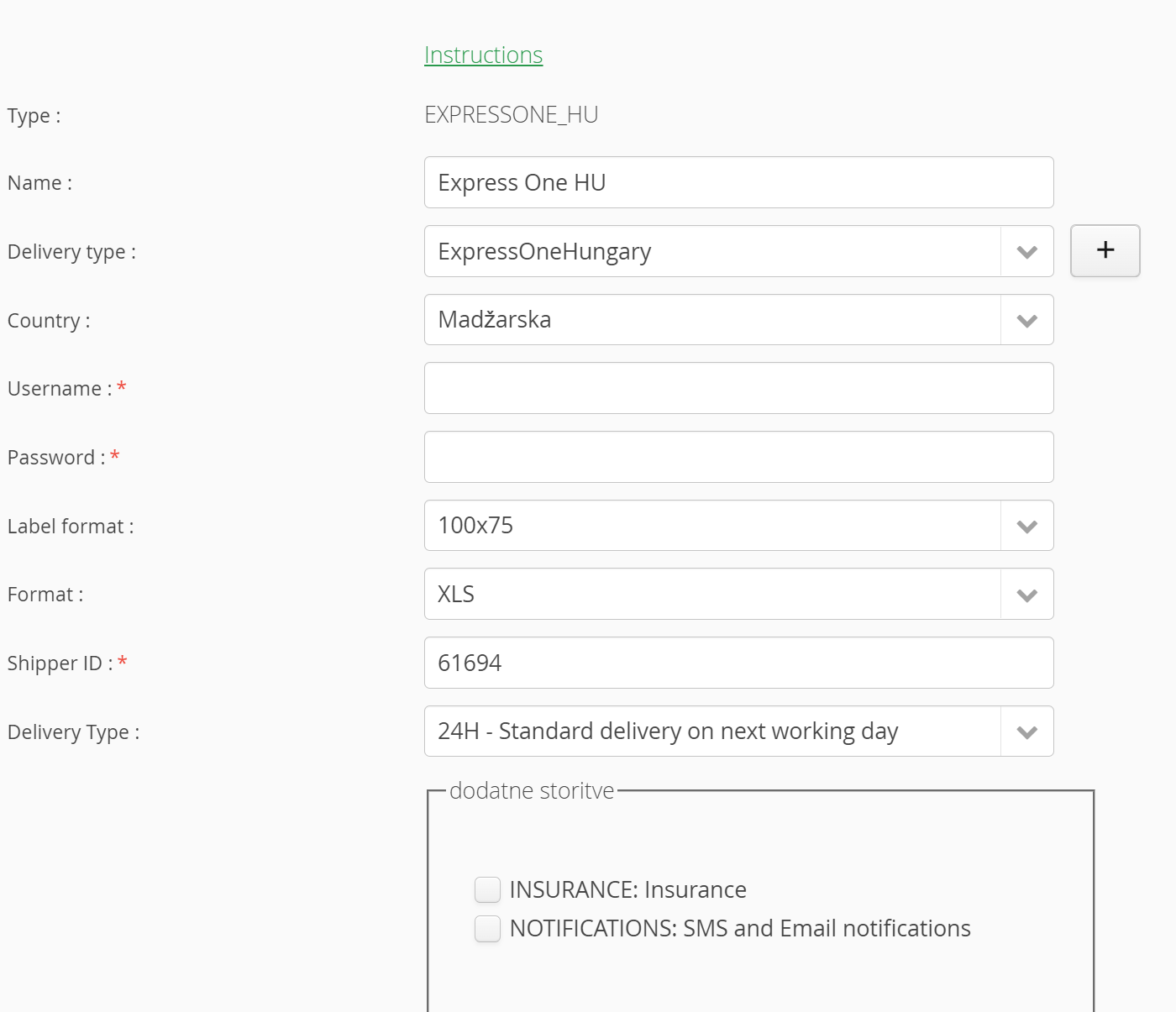Open the Format dropdown showing XLS
The image size is (1176, 1012).
(738, 594)
